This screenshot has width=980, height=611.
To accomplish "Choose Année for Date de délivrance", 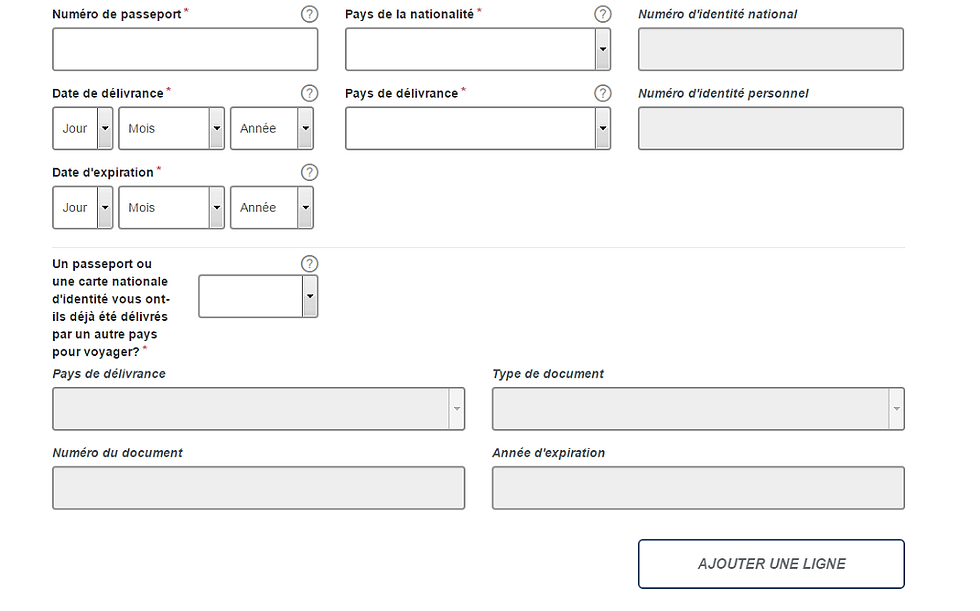I will (x=272, y=129).
